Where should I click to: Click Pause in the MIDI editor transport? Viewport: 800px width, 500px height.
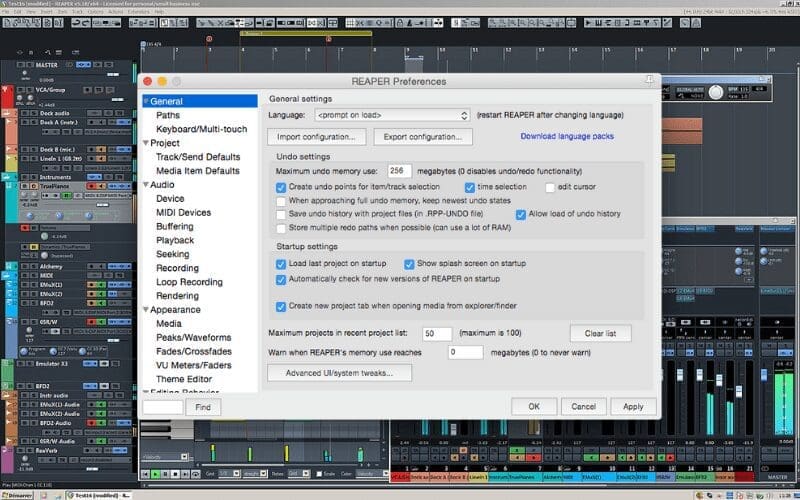[x=165, y=474]
